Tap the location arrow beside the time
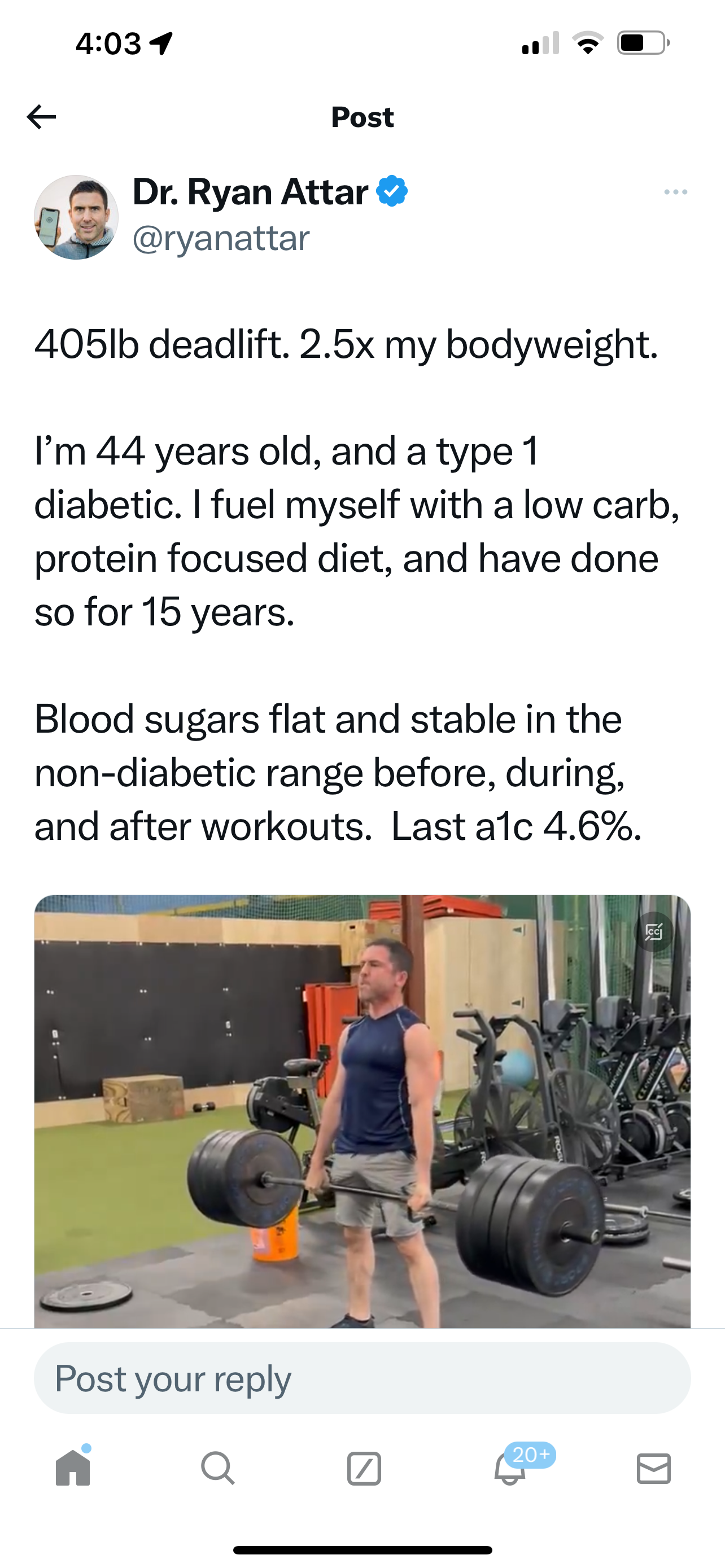The width and height of the screenshot is (725, 1568). point(161,43)
